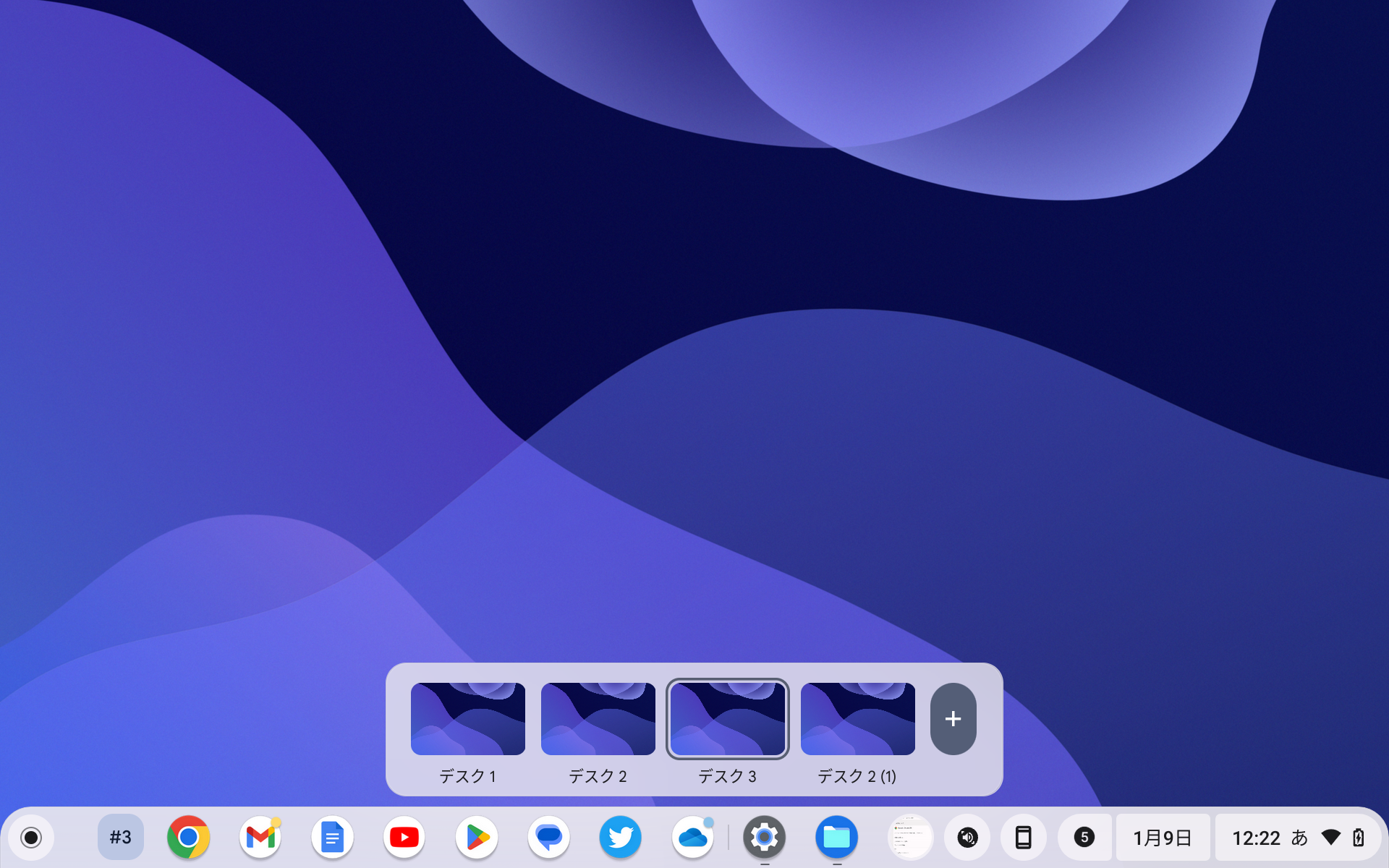Open the OneDrive cloud app icon

point(692,838)
